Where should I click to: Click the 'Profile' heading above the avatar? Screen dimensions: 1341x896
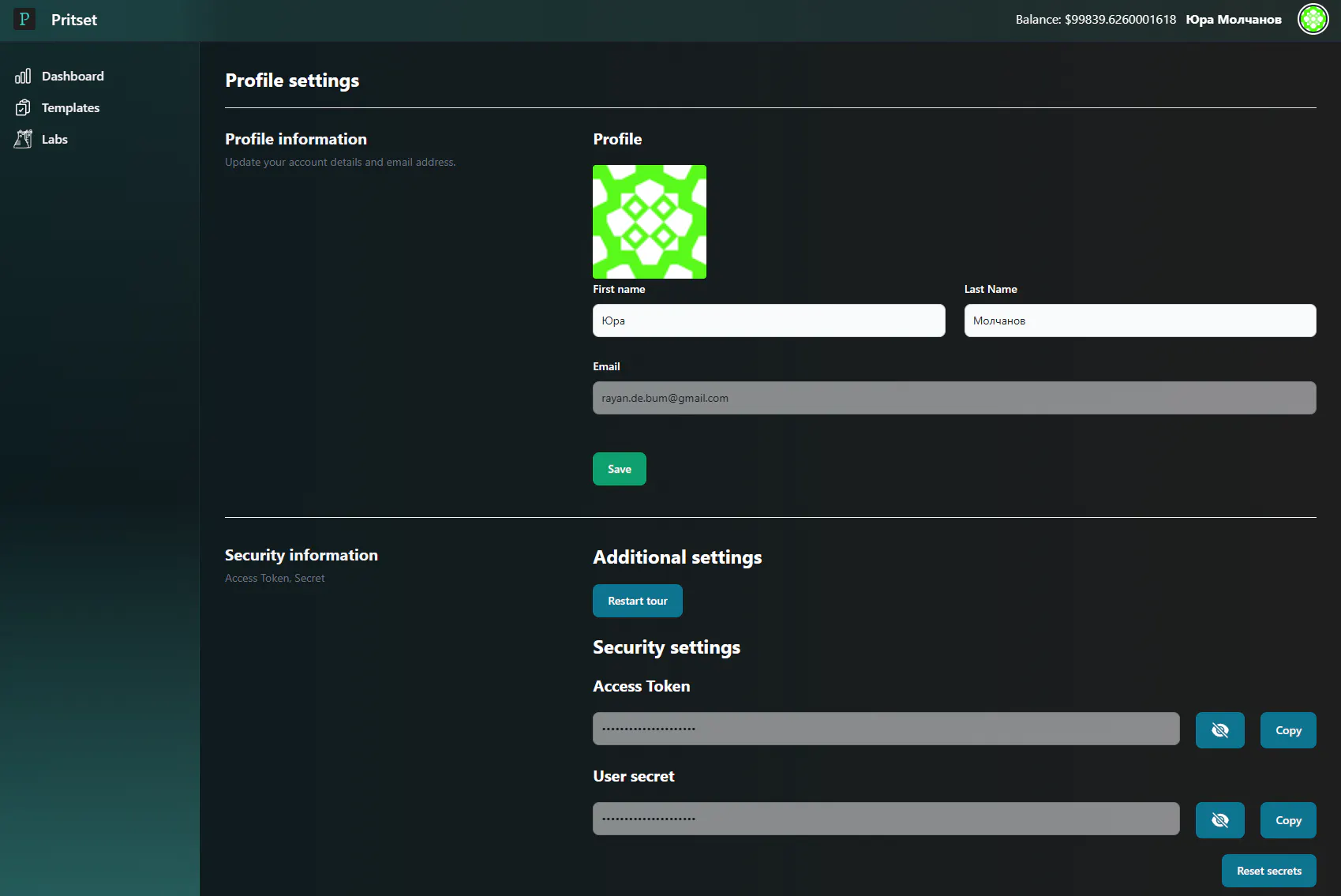[617, 139]
